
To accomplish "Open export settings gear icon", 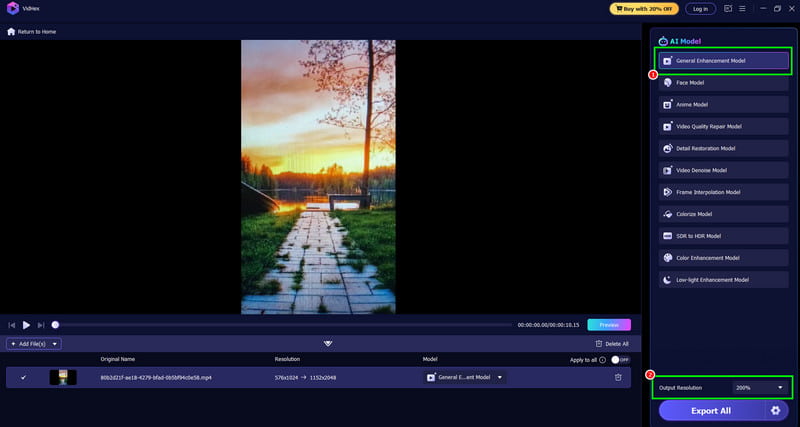I will (774, 410).
